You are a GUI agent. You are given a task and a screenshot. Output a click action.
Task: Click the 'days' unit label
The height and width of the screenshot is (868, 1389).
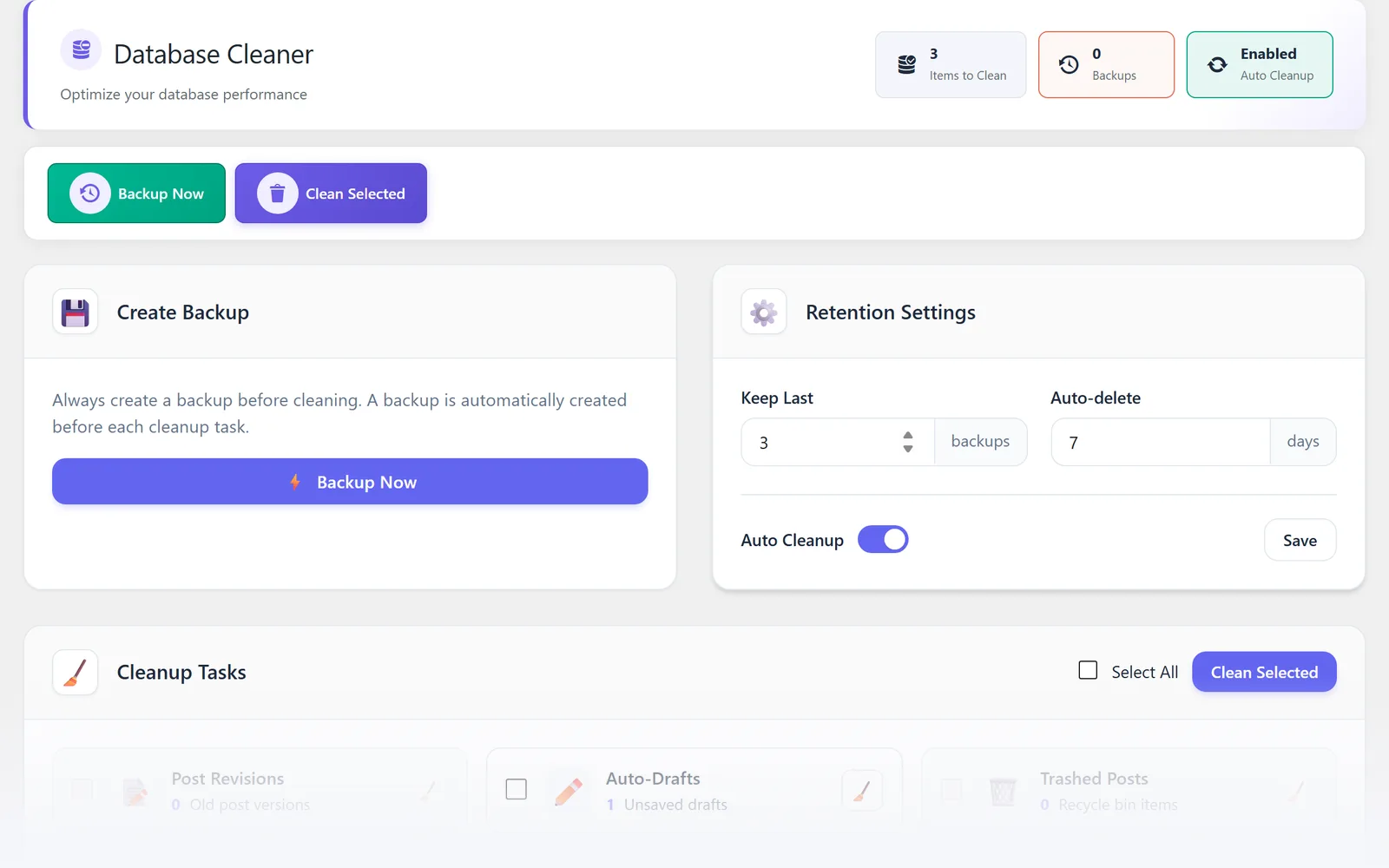1303,441
